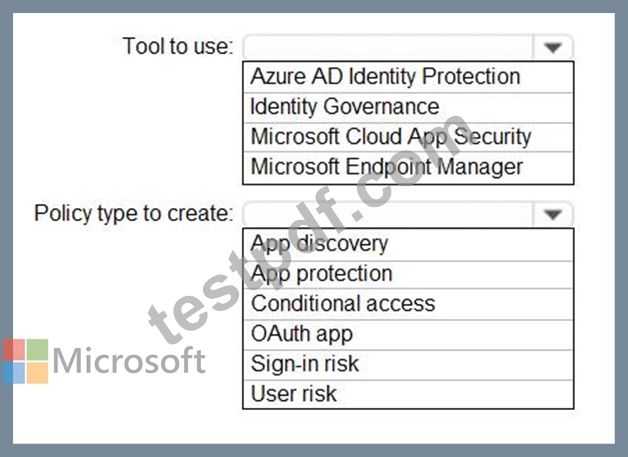Expand the Tool to use dropdown arrow
The width and height of the screenshot is (628, 457).
click(553, 48)
